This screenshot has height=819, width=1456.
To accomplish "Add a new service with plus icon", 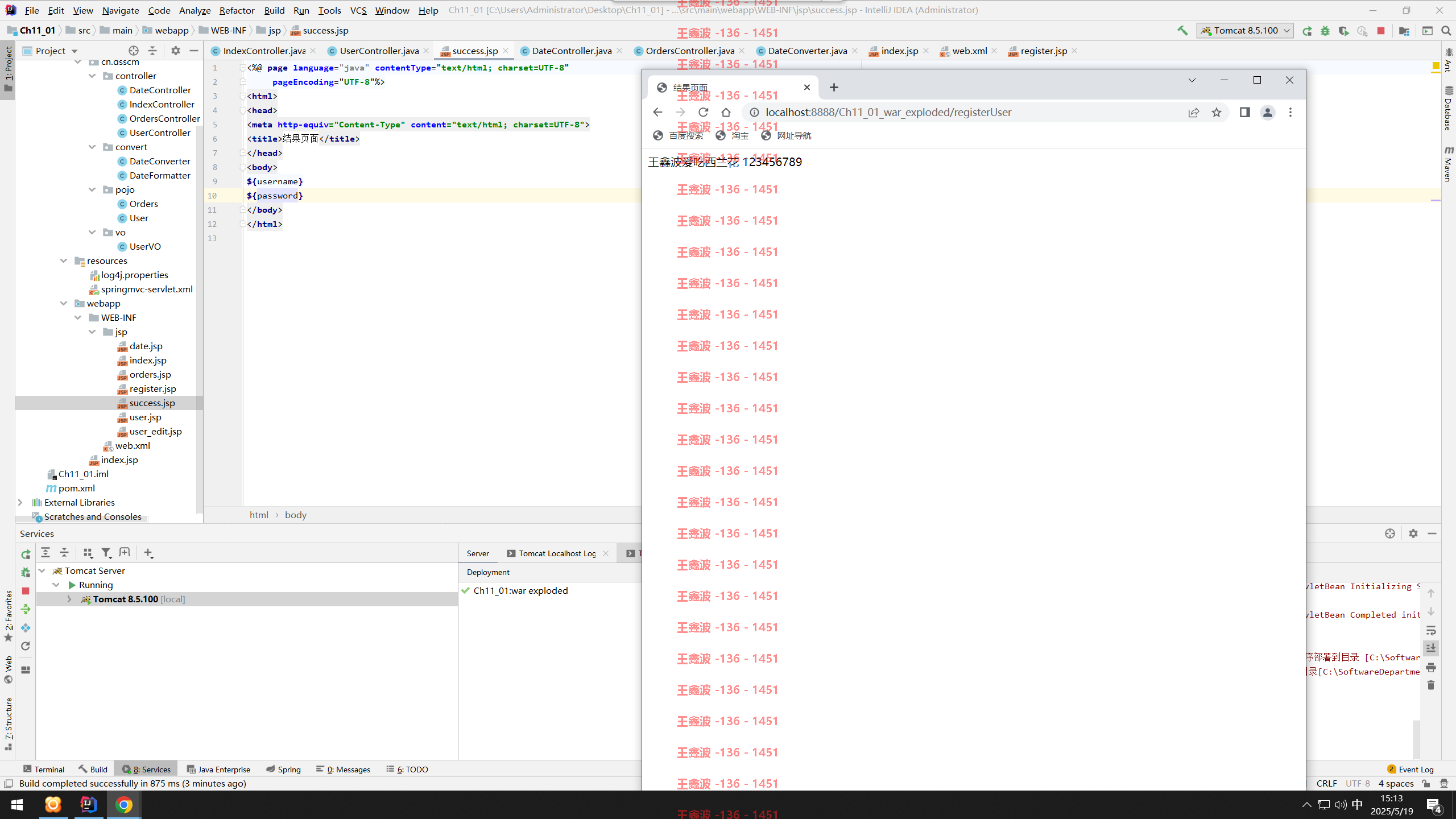I will (148, 552).
